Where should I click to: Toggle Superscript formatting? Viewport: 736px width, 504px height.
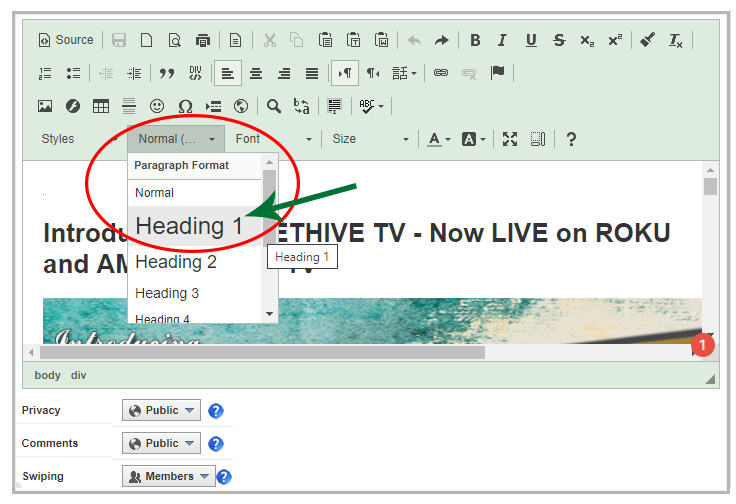(x=615, y=40)
